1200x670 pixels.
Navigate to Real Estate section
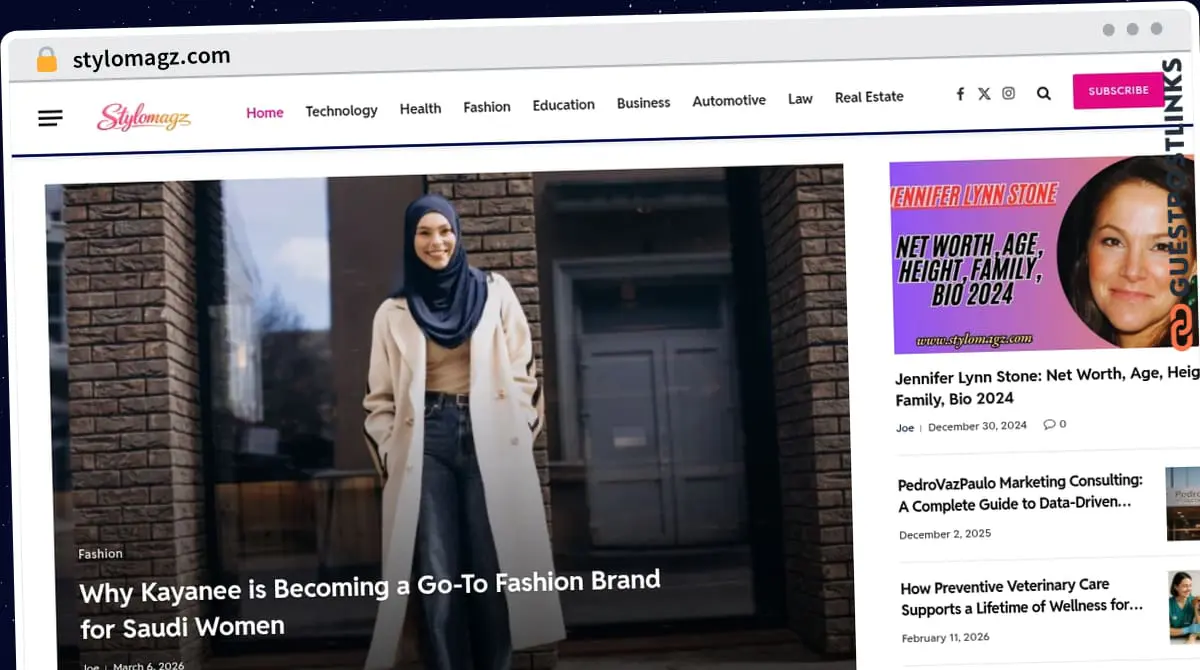click(869, 97)
